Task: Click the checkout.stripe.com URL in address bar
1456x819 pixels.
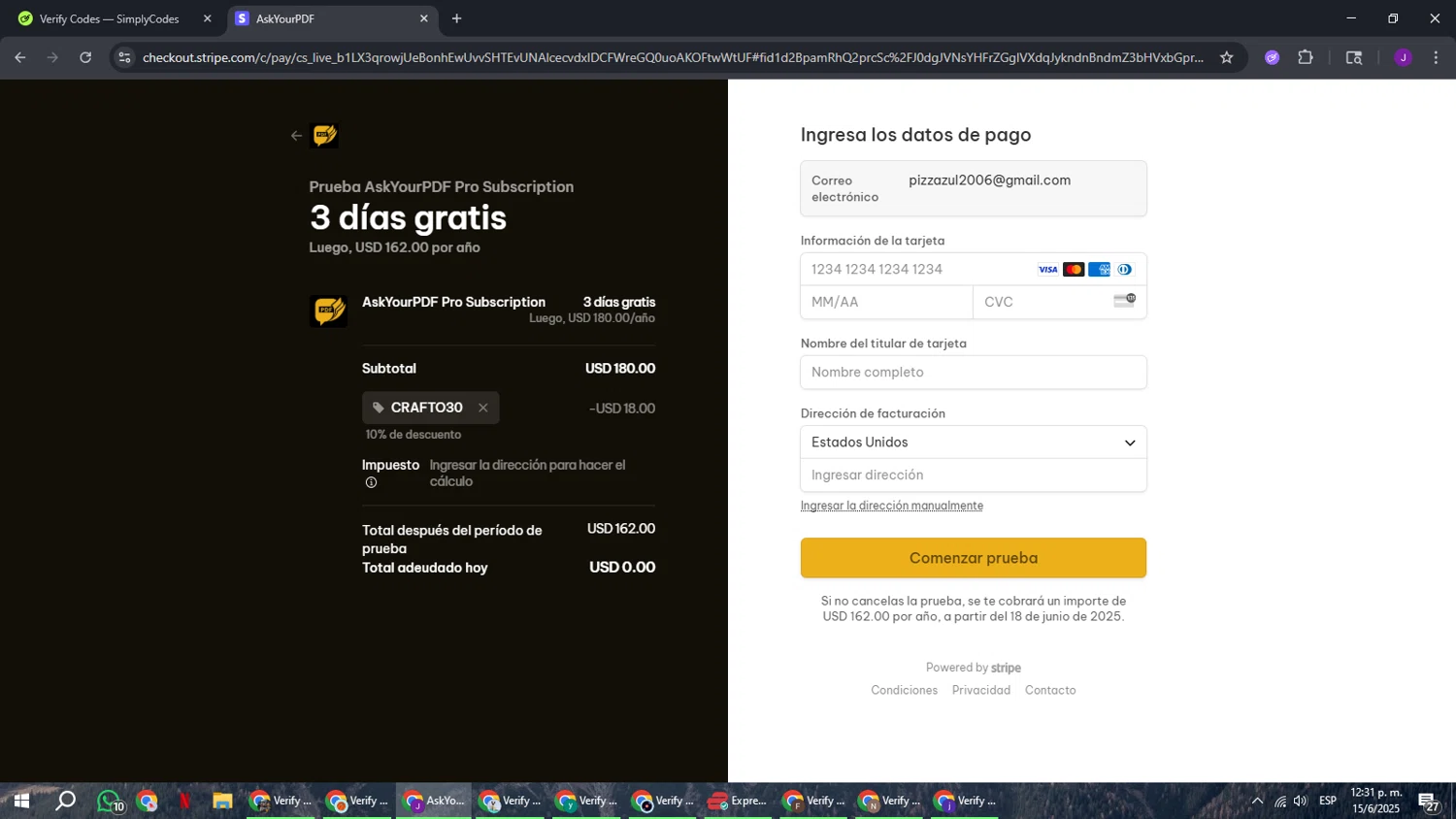Action: (673, 57)
